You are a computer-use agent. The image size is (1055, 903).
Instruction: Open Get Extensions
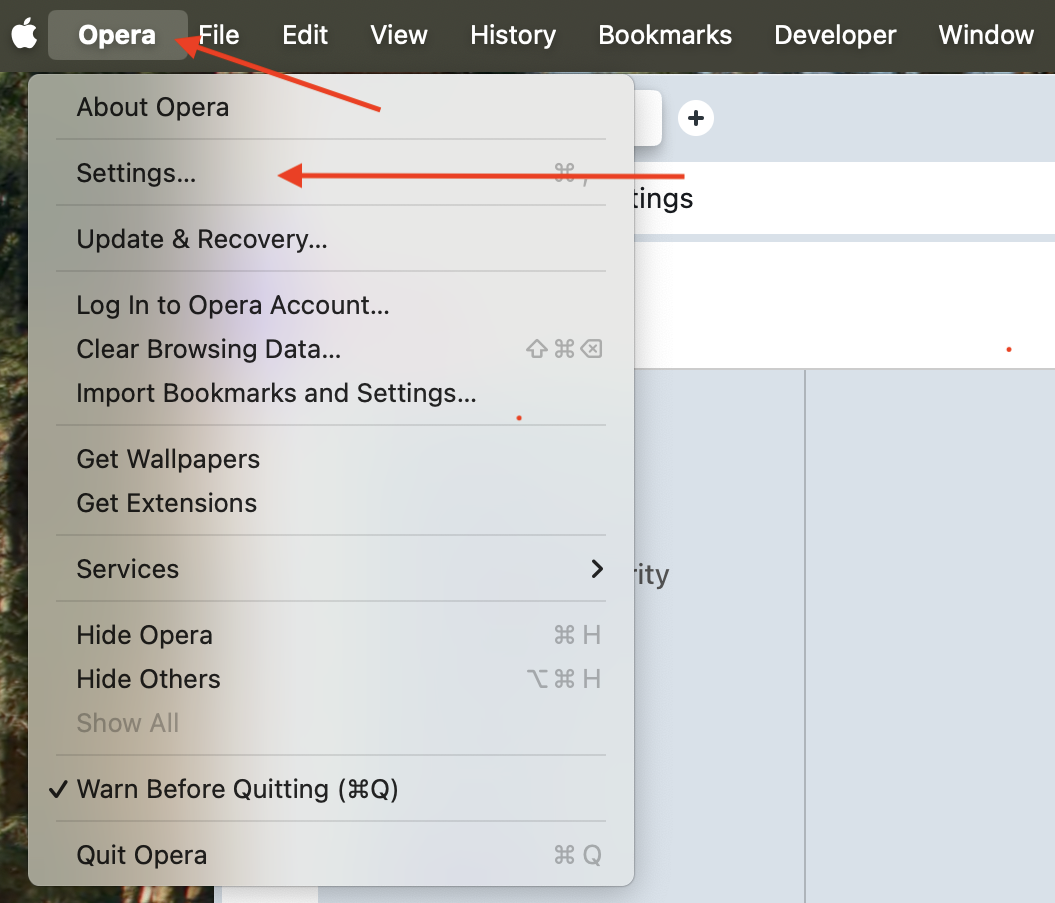(x=166, y=503)
